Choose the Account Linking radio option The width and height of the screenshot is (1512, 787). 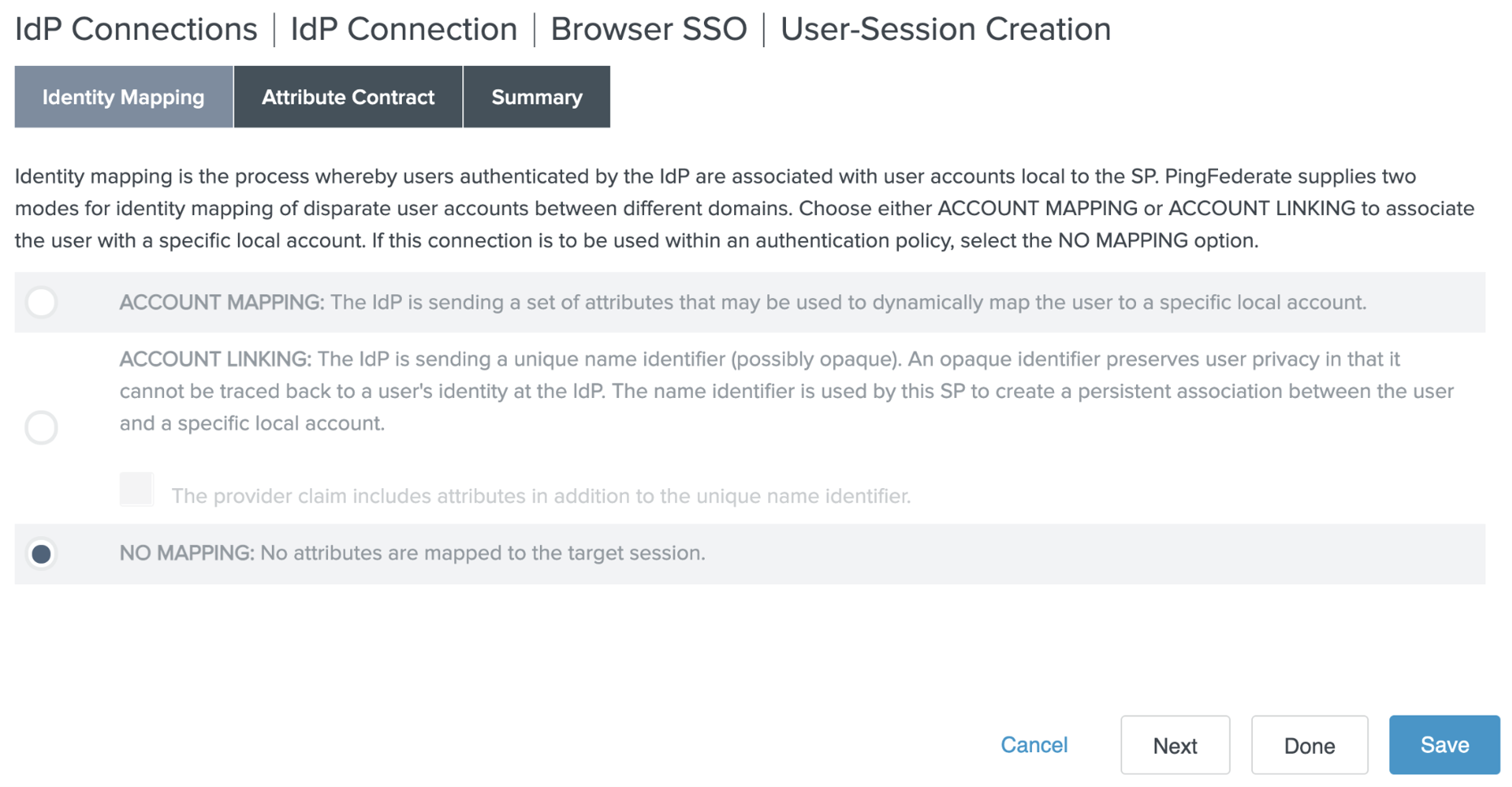click(41, 427)
